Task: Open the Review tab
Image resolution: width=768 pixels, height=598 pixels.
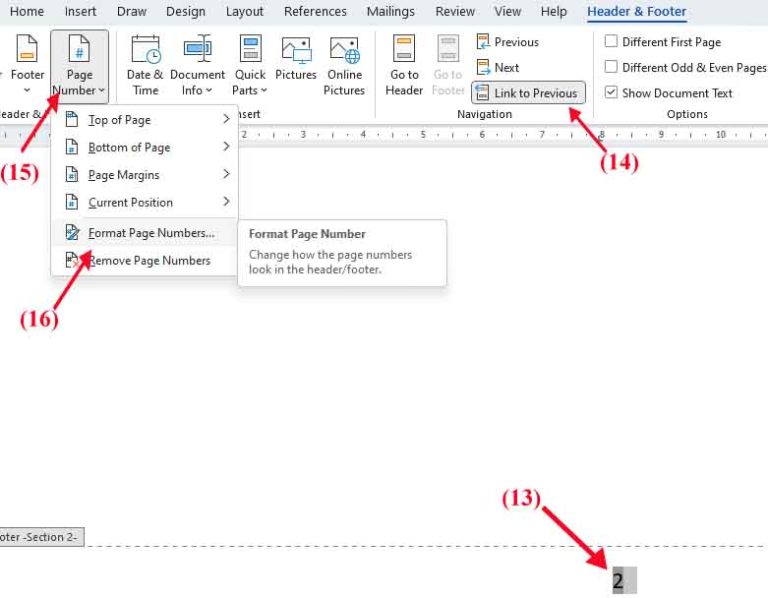Action: (455, 11)
